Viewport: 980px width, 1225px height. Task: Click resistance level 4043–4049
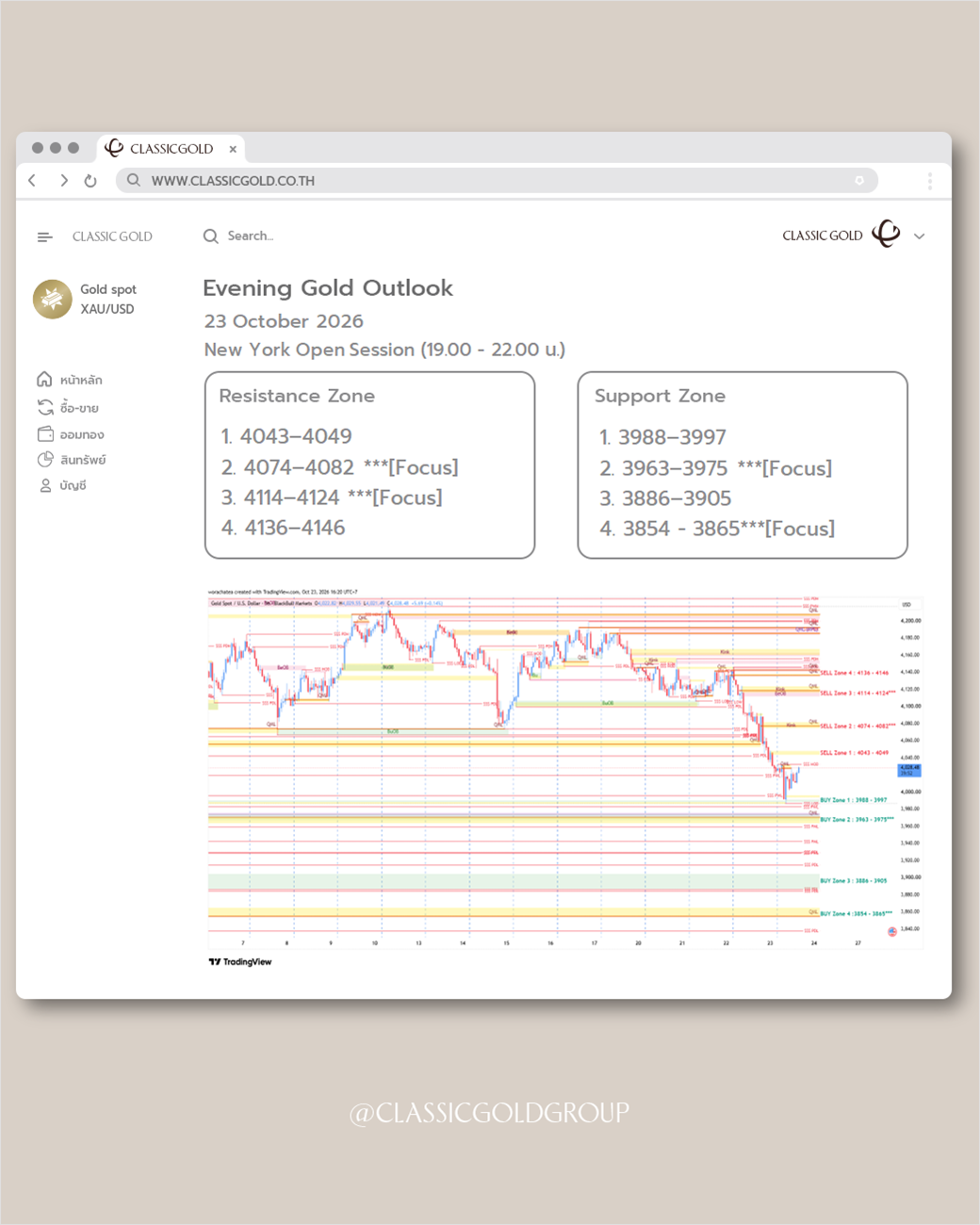(x=286, y=436)
